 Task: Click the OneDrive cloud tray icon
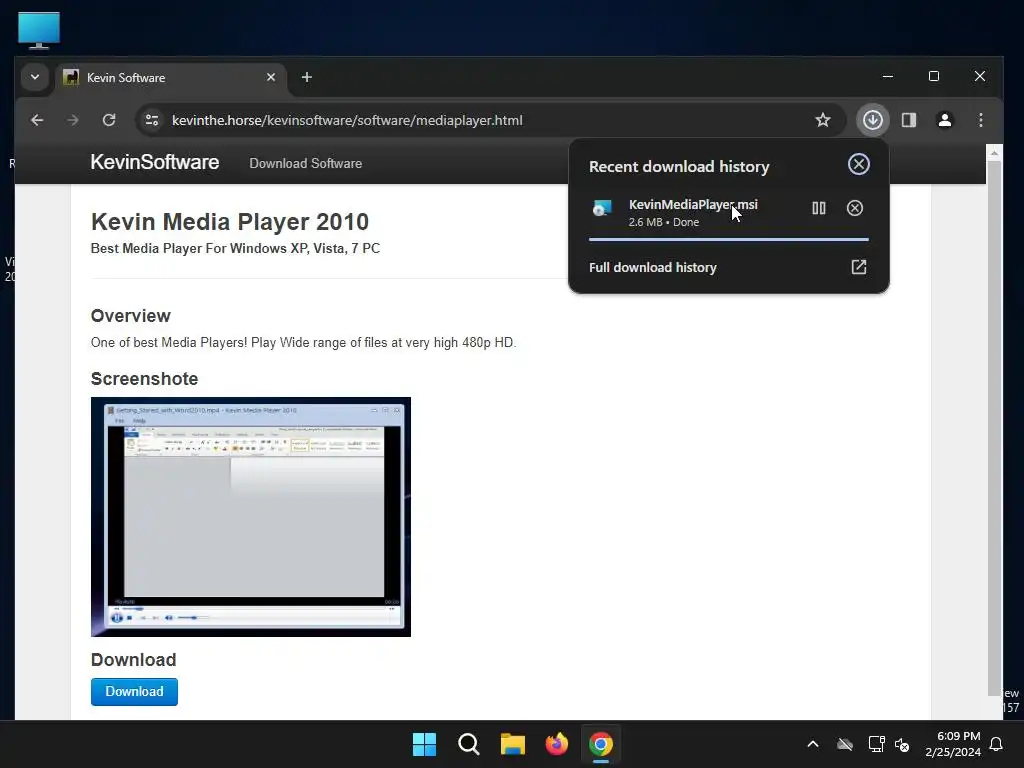point(844,744)
